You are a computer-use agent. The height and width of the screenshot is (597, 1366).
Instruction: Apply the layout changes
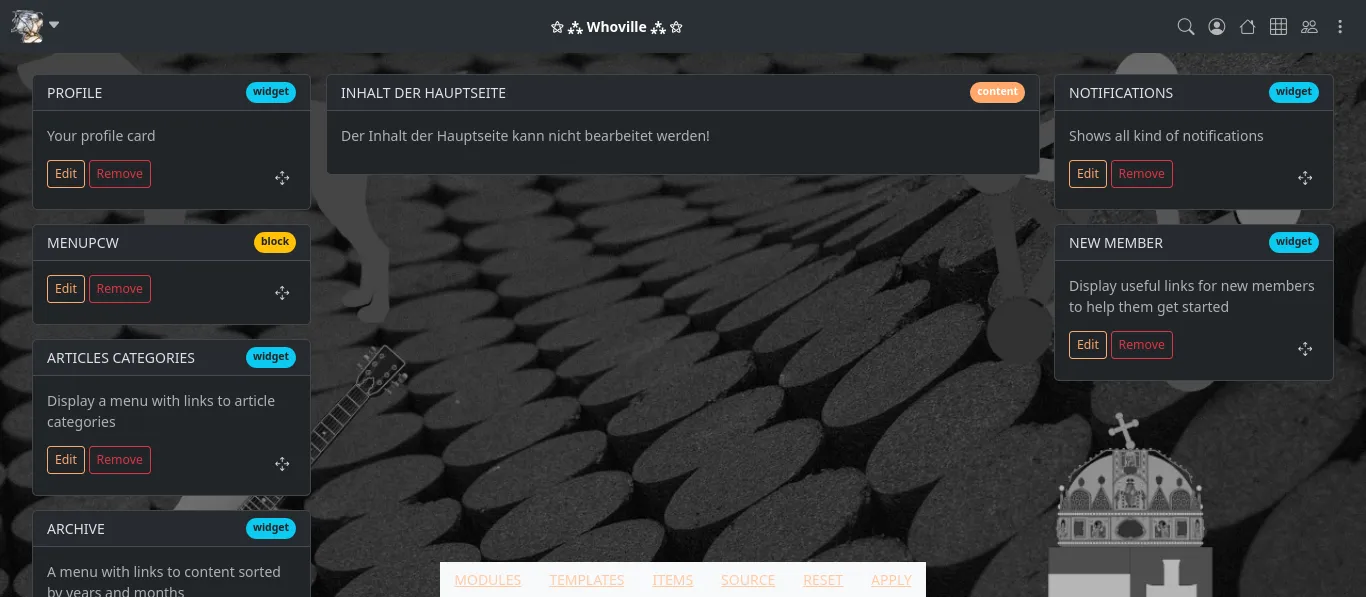point(891,580)
